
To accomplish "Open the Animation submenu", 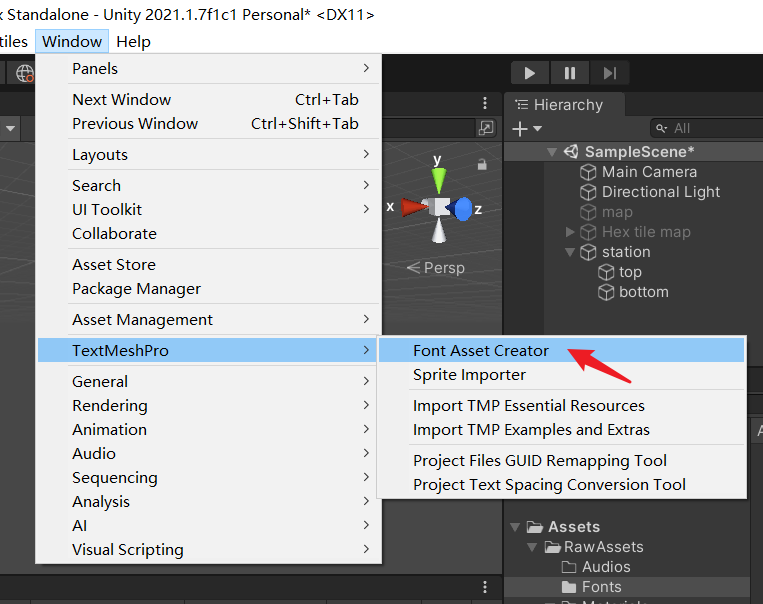I will tap(209, 430).
